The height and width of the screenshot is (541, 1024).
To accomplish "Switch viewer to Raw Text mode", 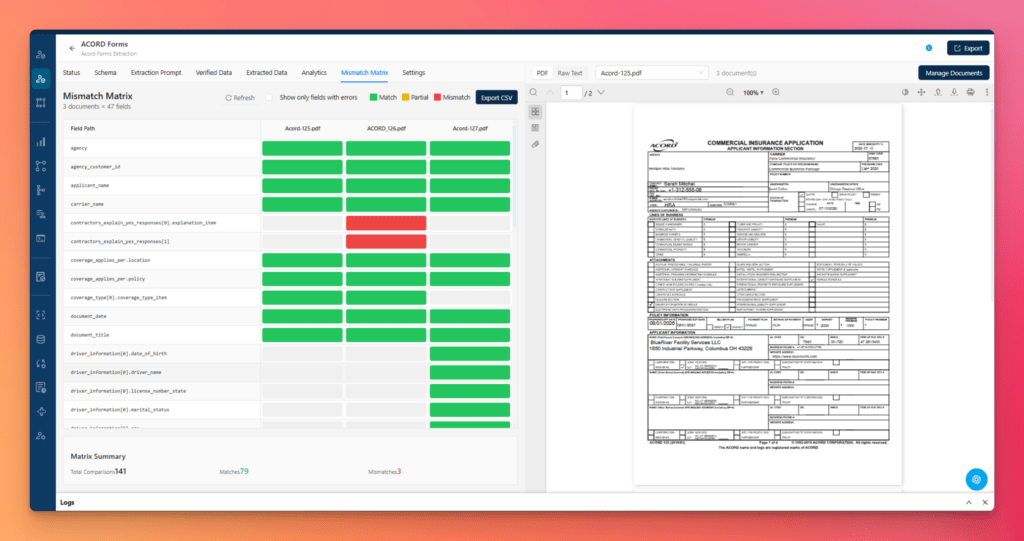I will pos(569,73).
